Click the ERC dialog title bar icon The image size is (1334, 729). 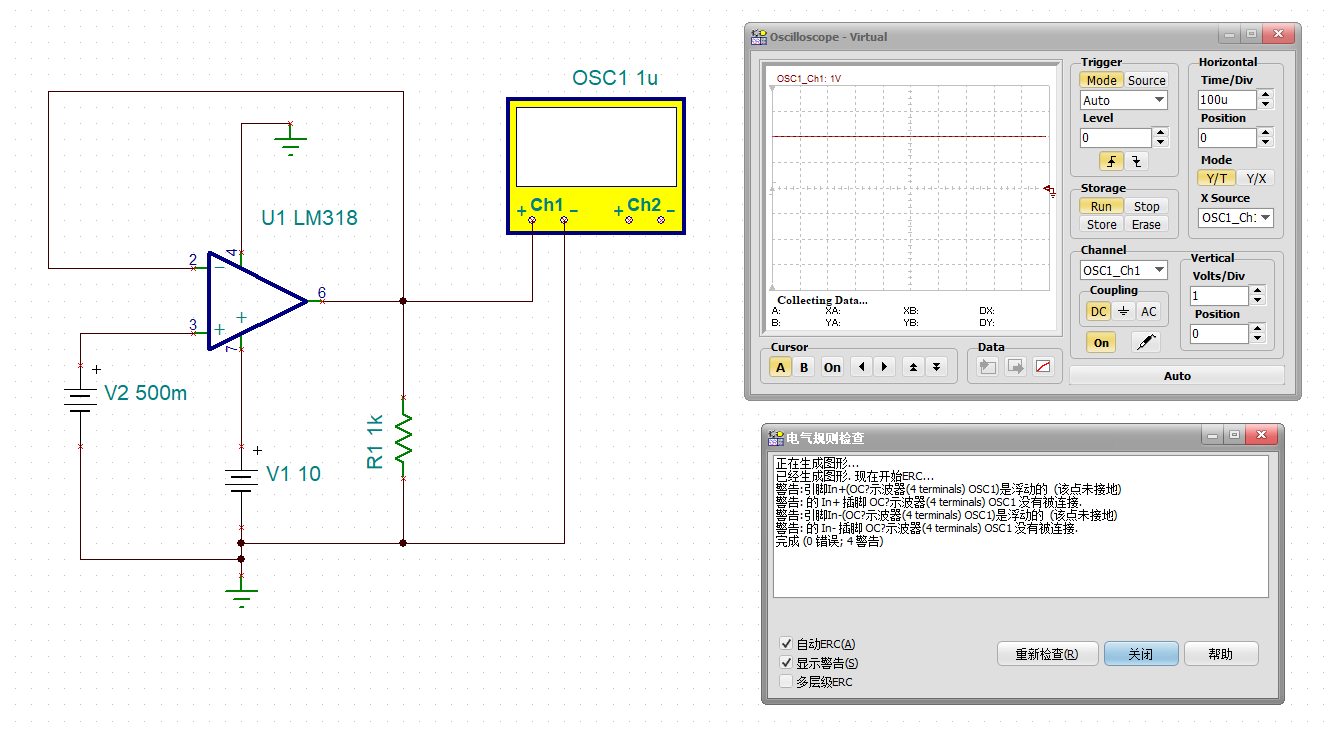tap(776, 437)
